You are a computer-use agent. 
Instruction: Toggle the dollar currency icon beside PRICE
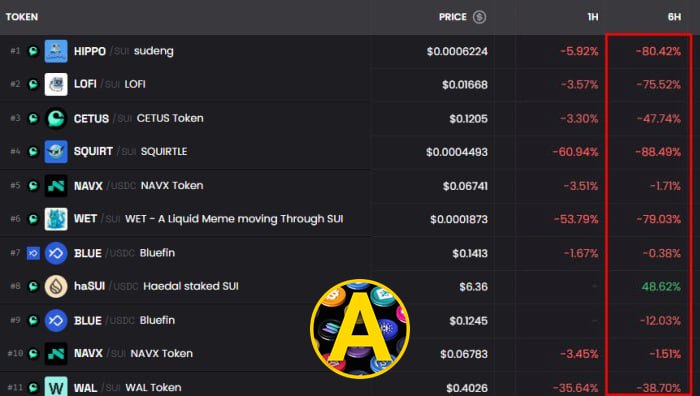479,17
